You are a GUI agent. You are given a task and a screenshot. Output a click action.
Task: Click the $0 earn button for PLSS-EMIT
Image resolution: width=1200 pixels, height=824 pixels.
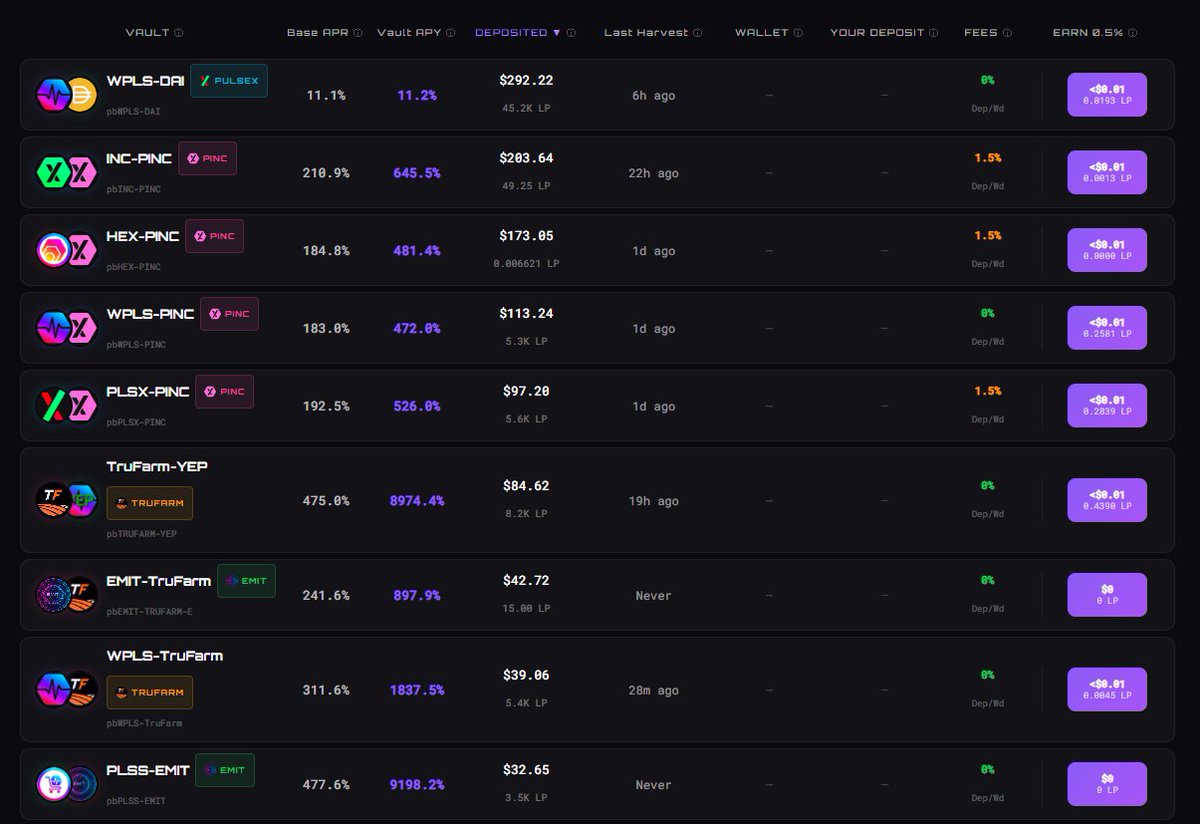(x=1107, y=784)
